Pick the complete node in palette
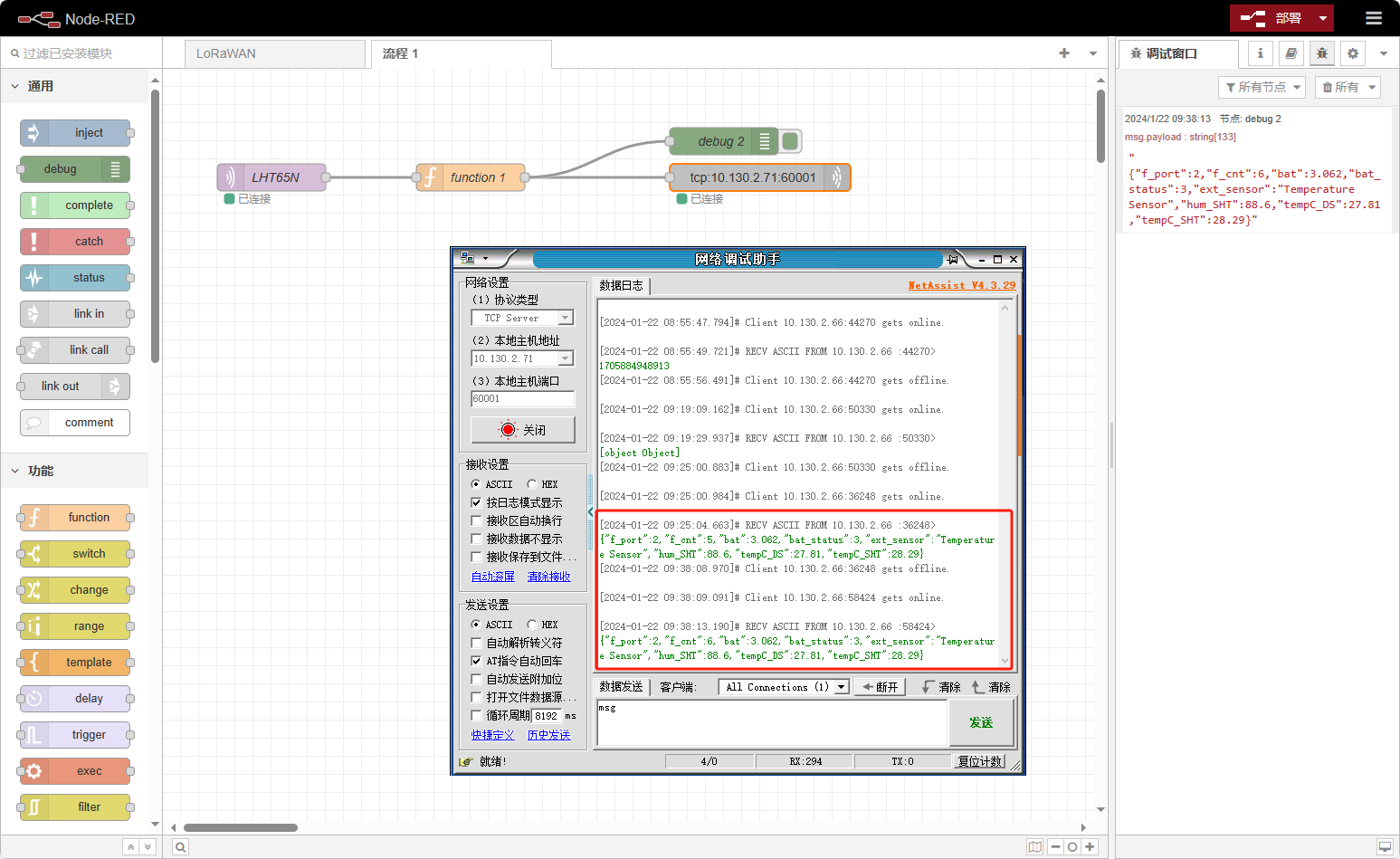The width and height of the screenshot is (1400, 859). pyautogui.click(x=75, y=205)
